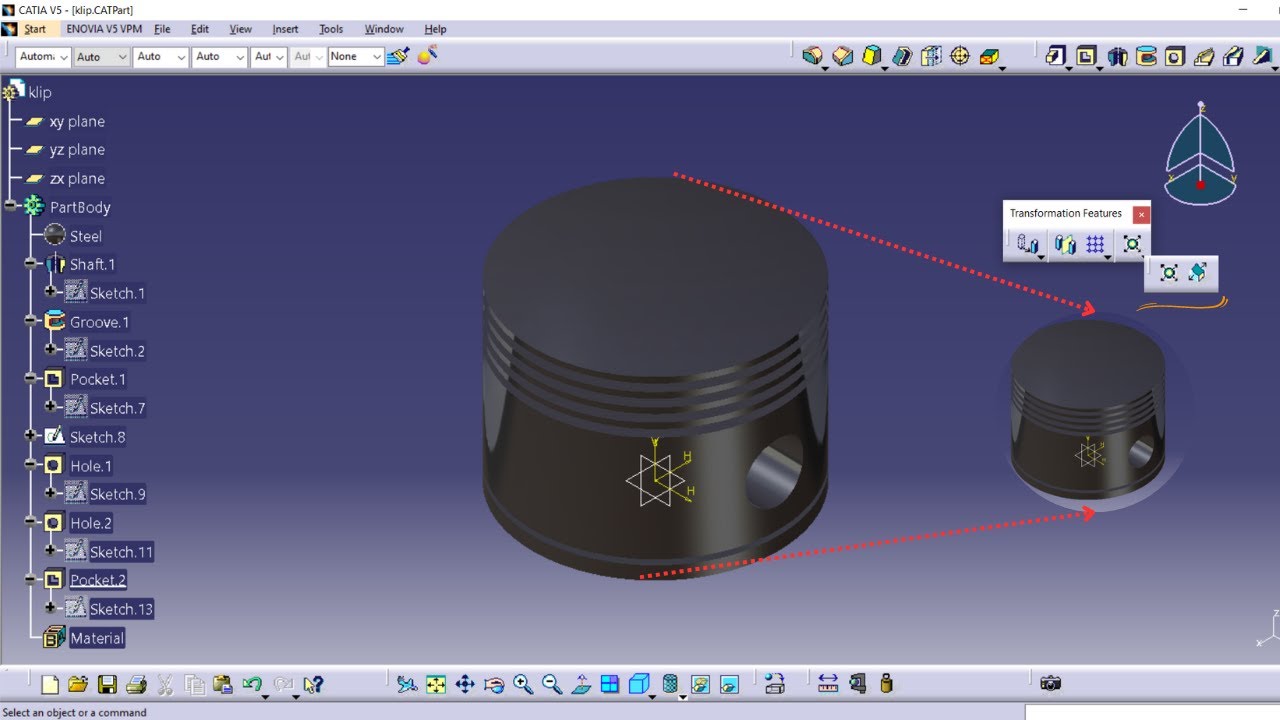Click the Capture camera icon

(1050, 684)
